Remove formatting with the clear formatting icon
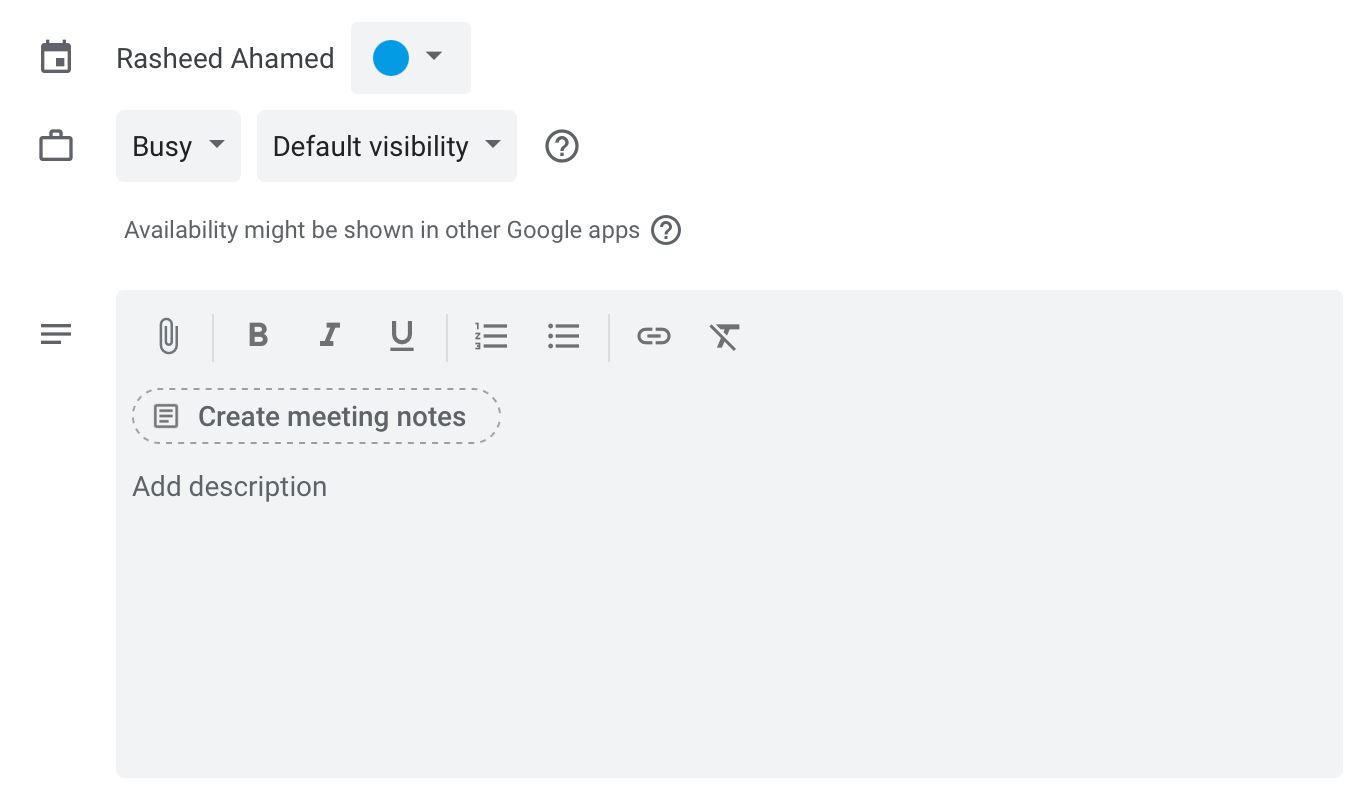Viewport: 1368px width, 802px height. 724,336
